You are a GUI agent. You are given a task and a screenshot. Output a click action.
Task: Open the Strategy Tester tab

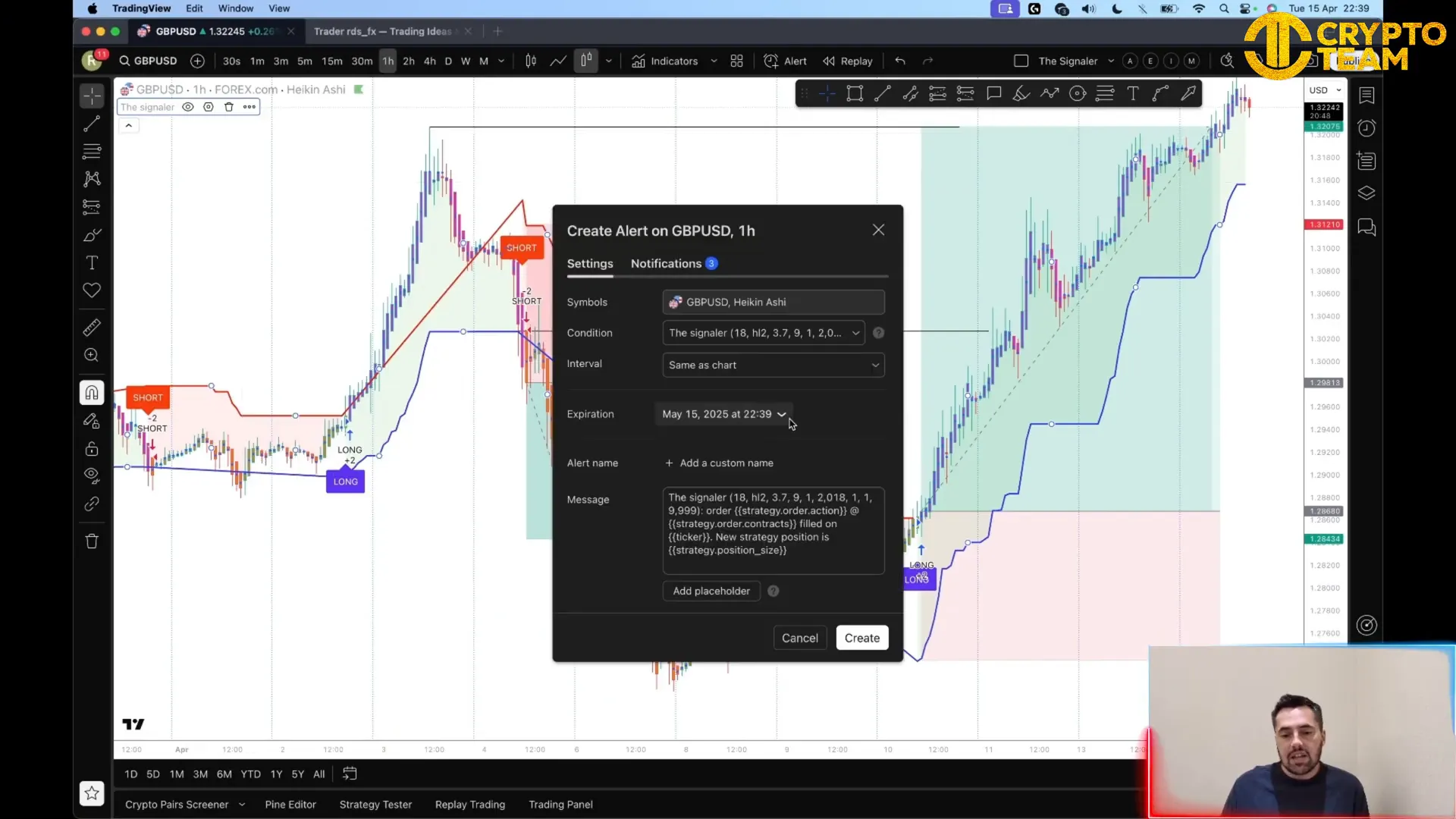(375, 805)
